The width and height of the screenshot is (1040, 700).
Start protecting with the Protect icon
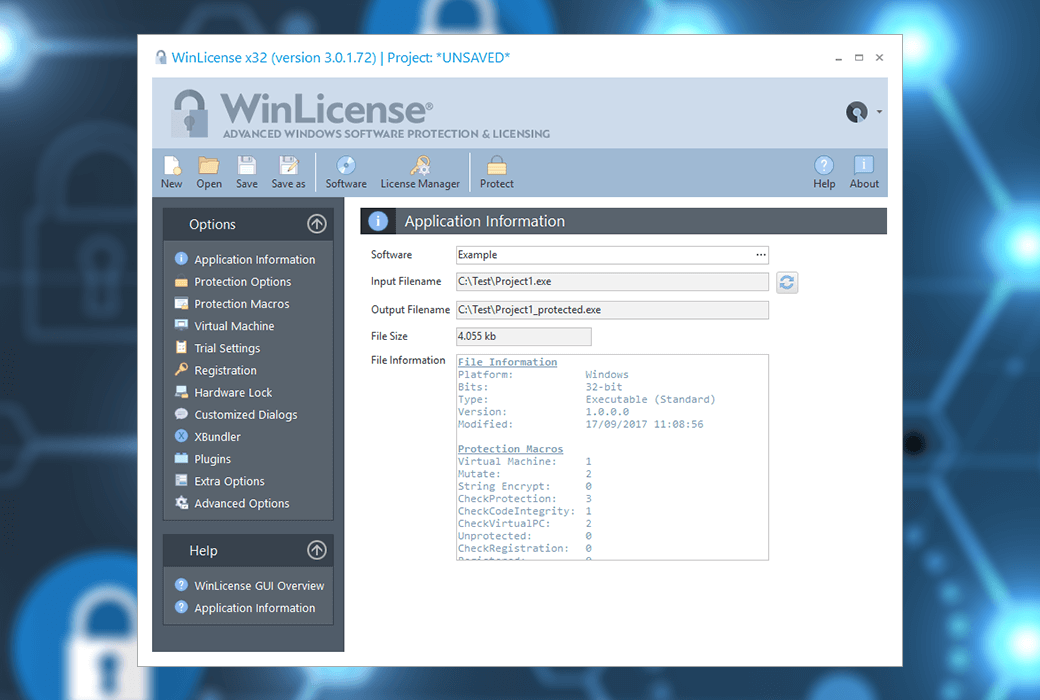(x=496, y=171)
